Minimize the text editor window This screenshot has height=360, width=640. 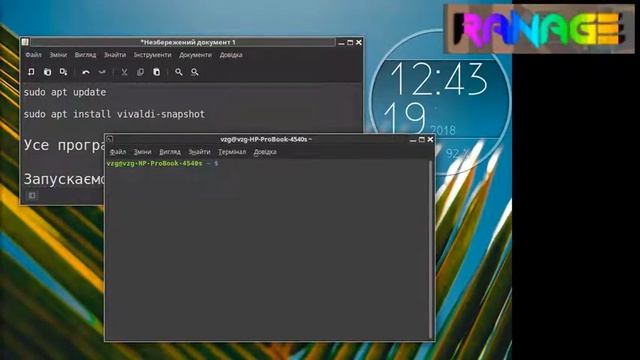pyautogui.click(x=342, y=42)
